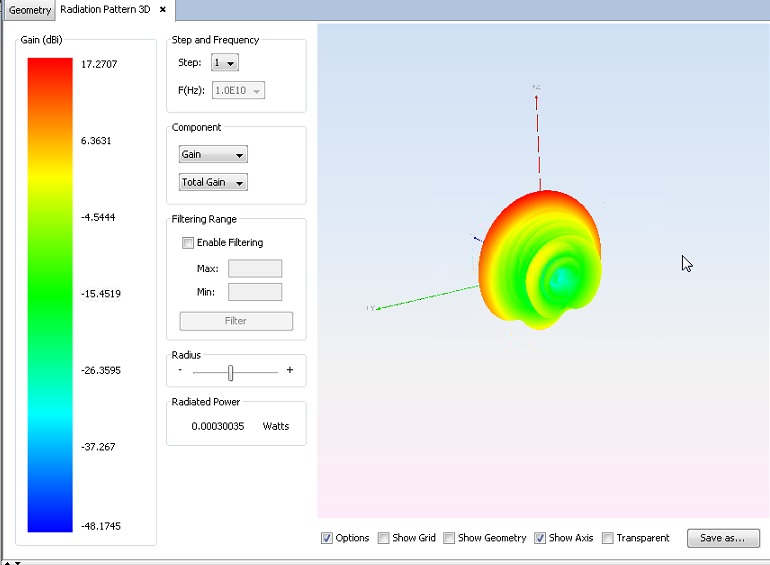The image size is (770, 565).
Task: Enable the Transparent checkbox
Action: tap(608, 538)
